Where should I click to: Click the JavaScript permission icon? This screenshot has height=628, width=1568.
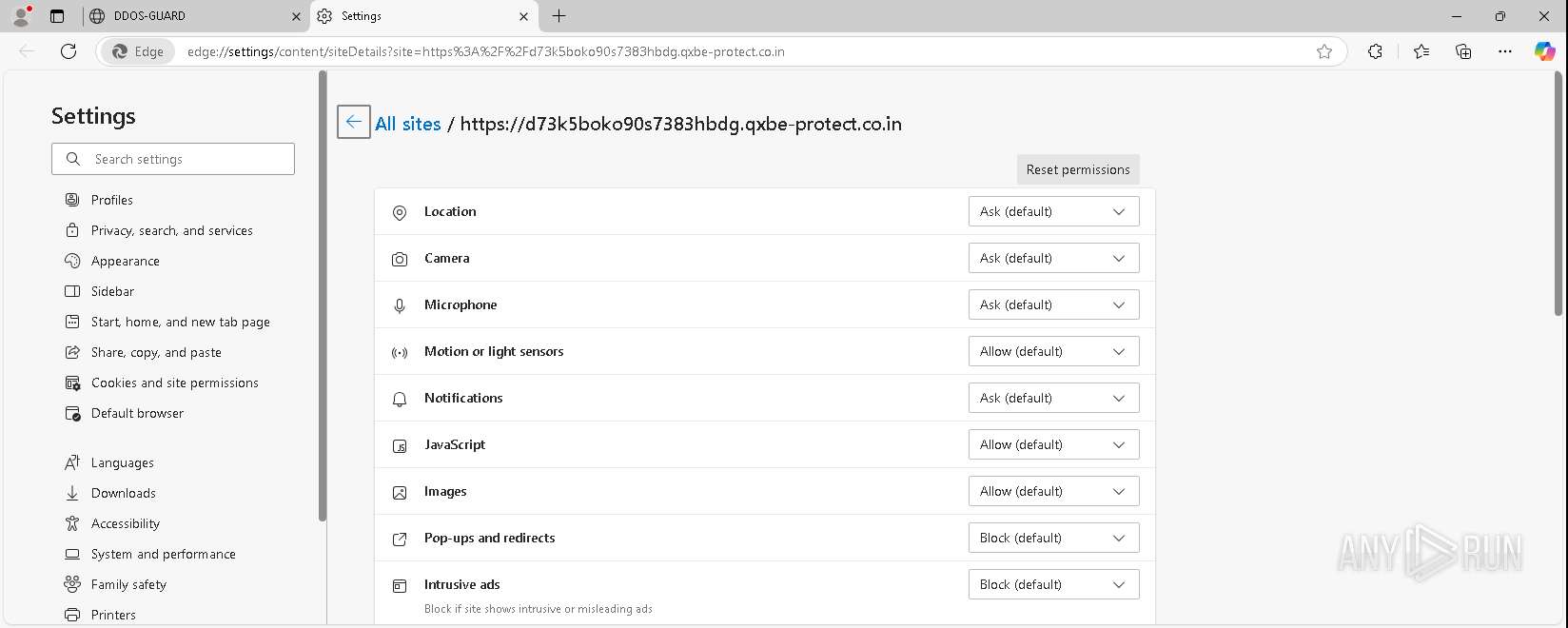[x=400, y=445]
